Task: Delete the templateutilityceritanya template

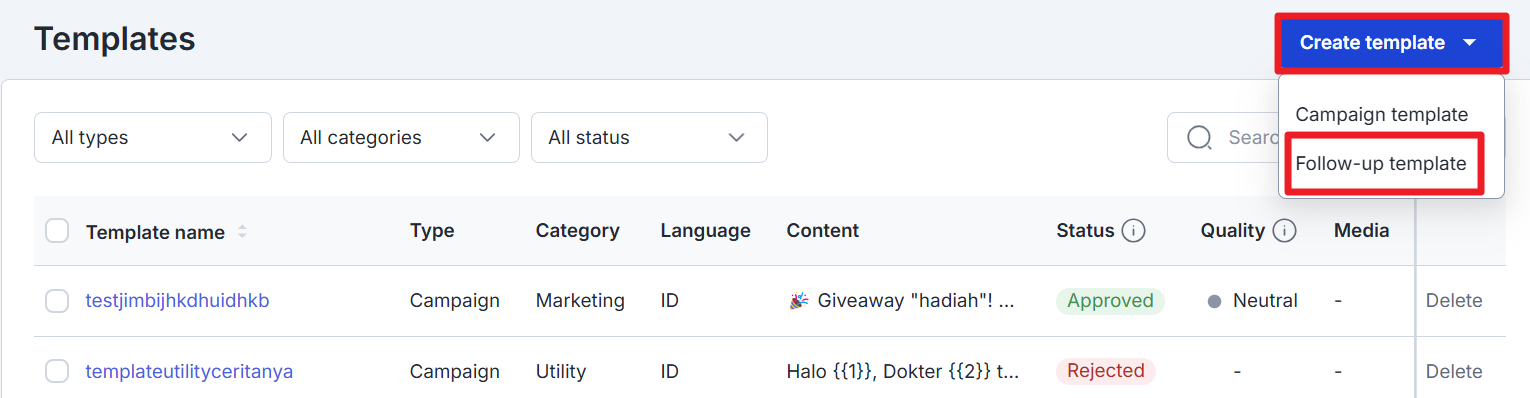Action: pyautogui.click(x=1454, y=371)
